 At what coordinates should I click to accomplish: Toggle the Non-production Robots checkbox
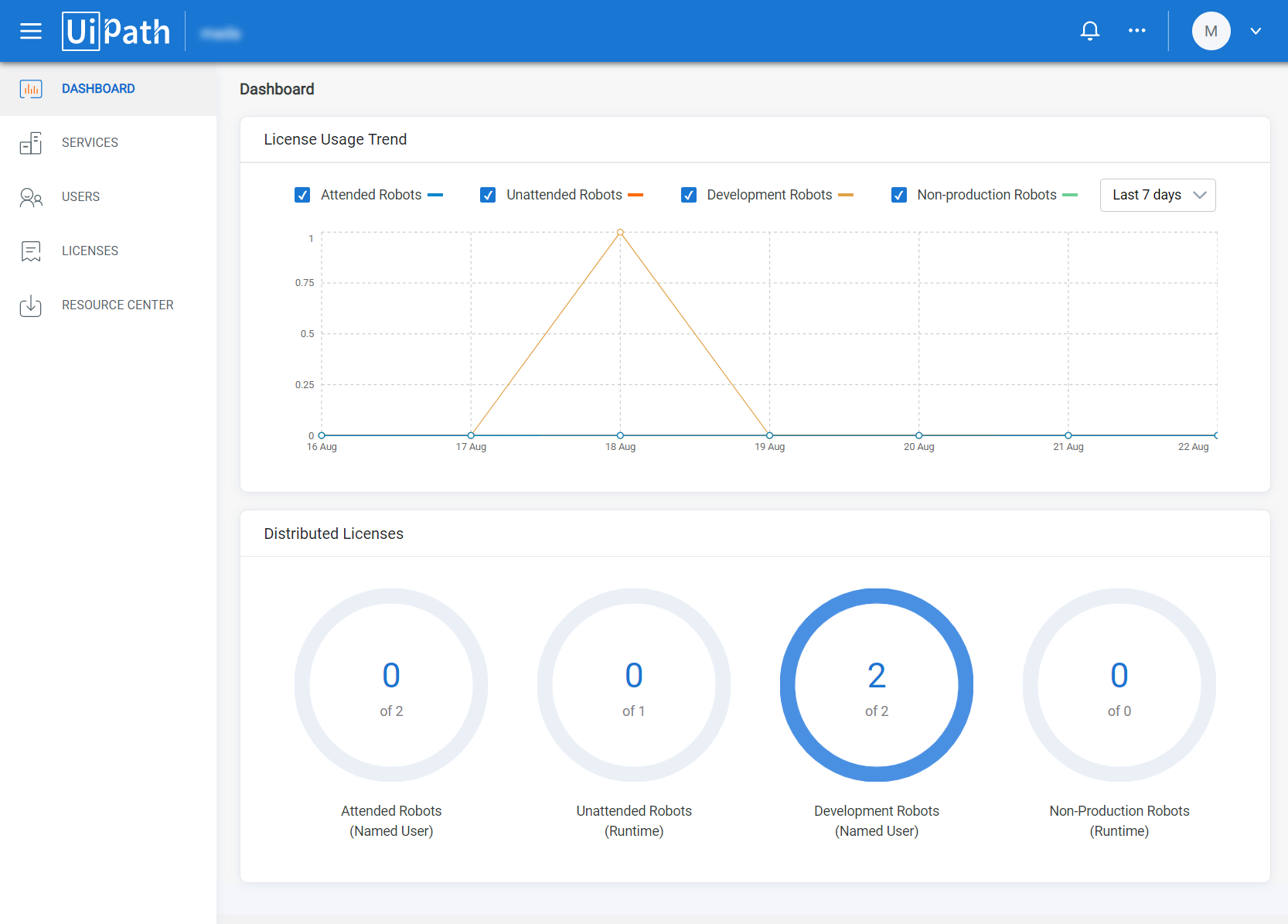point(898,195)
